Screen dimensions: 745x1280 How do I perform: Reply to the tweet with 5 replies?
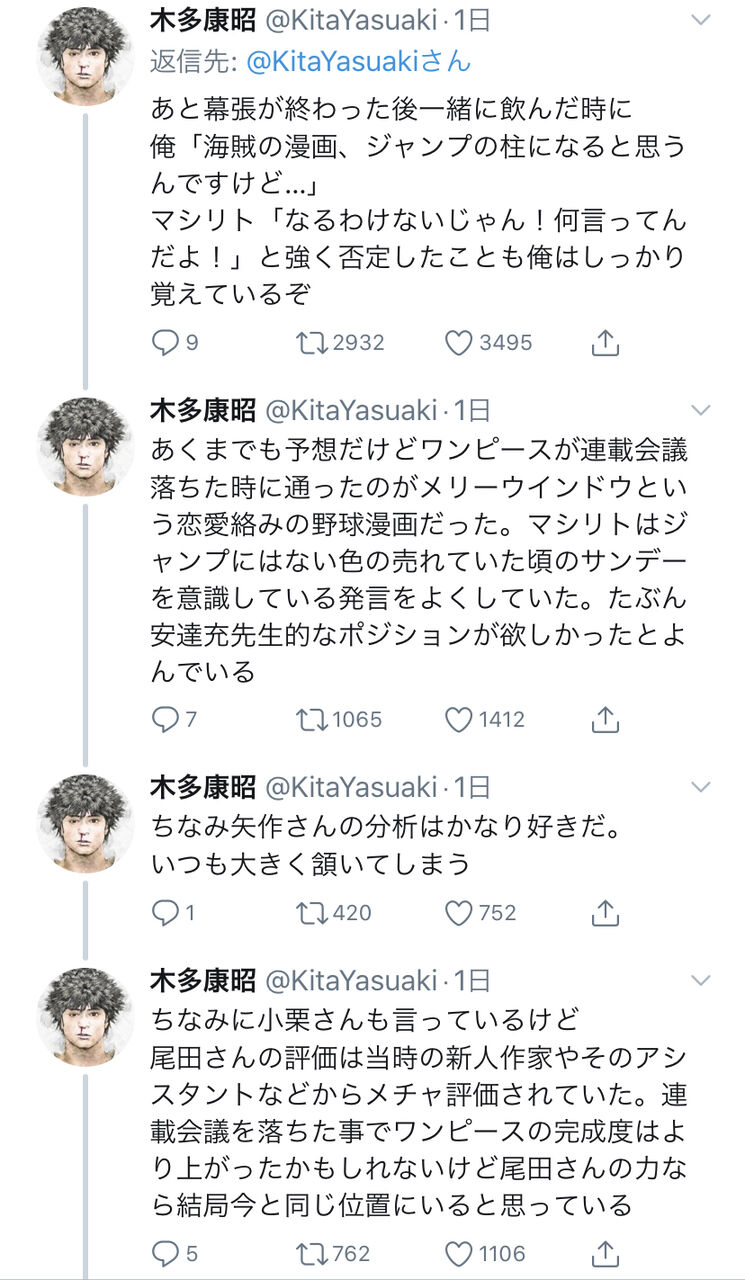(x=164, y=1253)
